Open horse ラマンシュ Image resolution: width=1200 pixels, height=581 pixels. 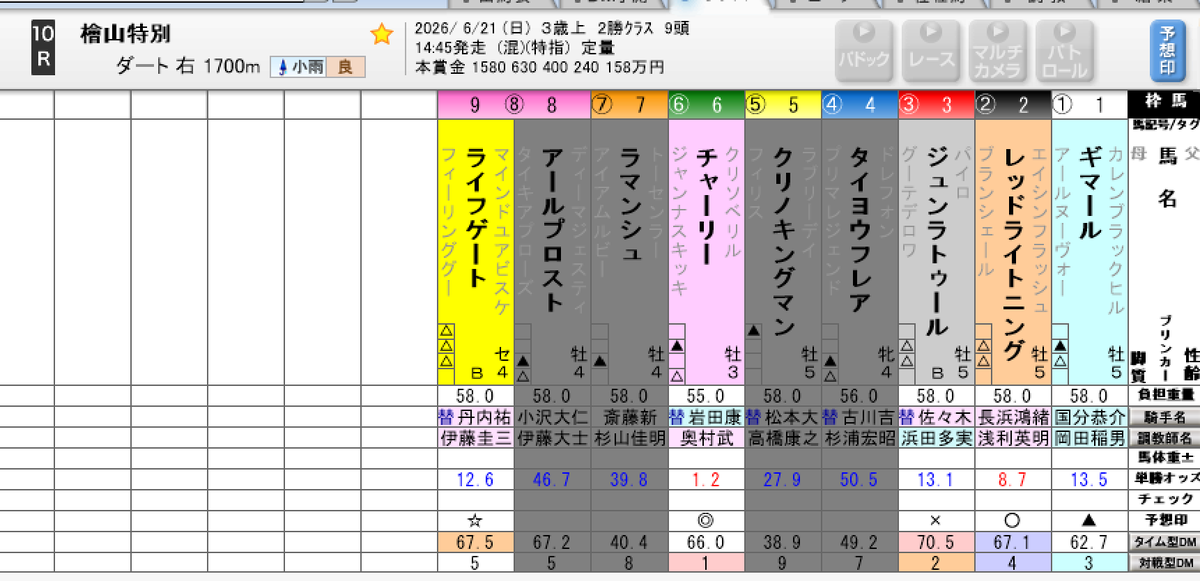[630, 205]
